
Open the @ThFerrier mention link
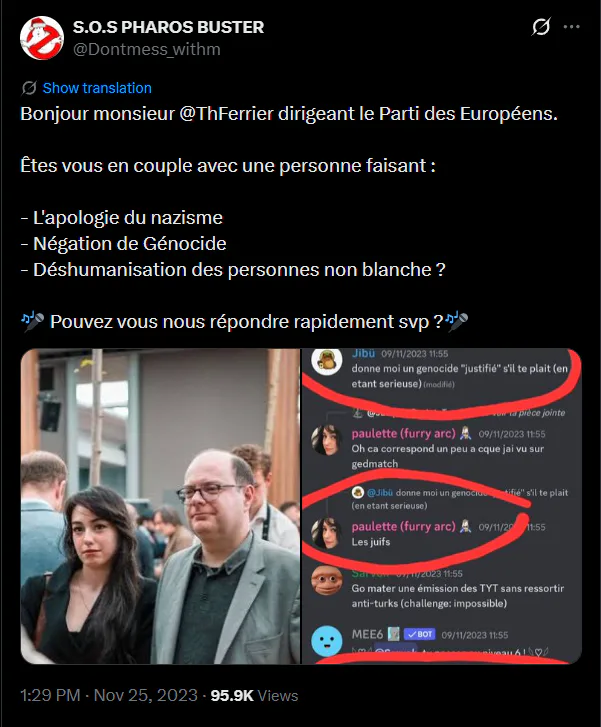point(226,114)
